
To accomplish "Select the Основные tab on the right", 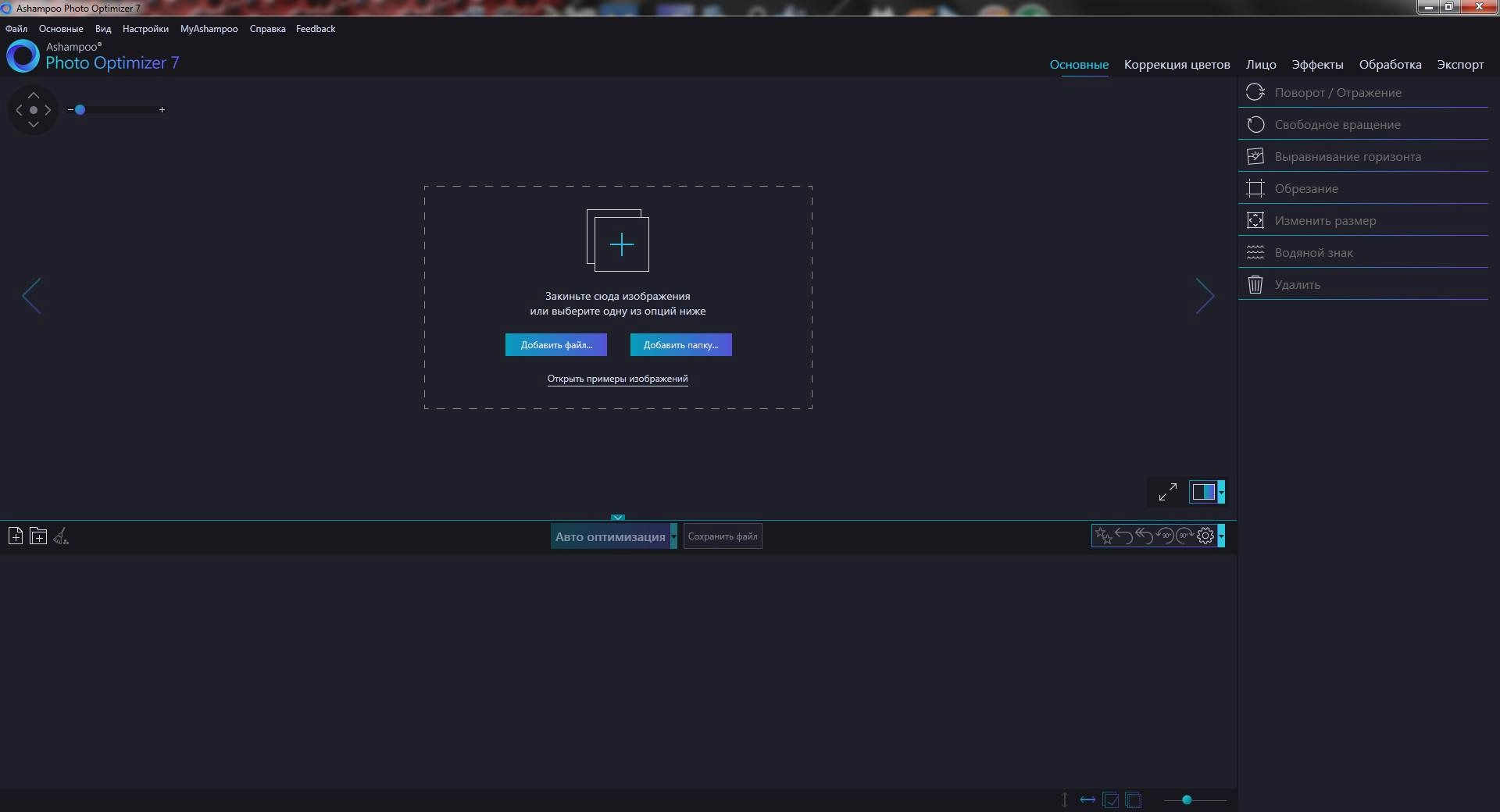I will click(x=1079, y=65).
